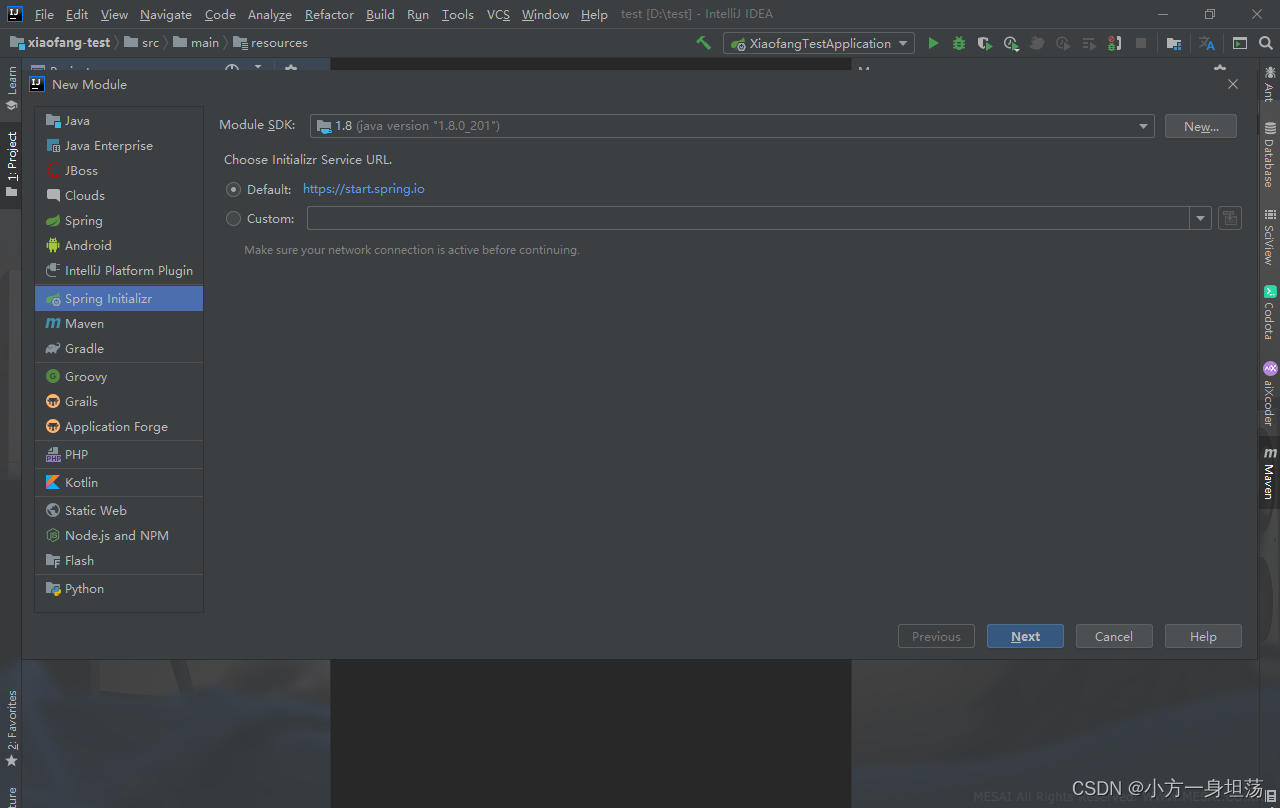The width and height of the screenshot is (1280, 808).
Task: Open the SciView tool window stripe
Action: pyautogui.click(x=1269, y=237)
